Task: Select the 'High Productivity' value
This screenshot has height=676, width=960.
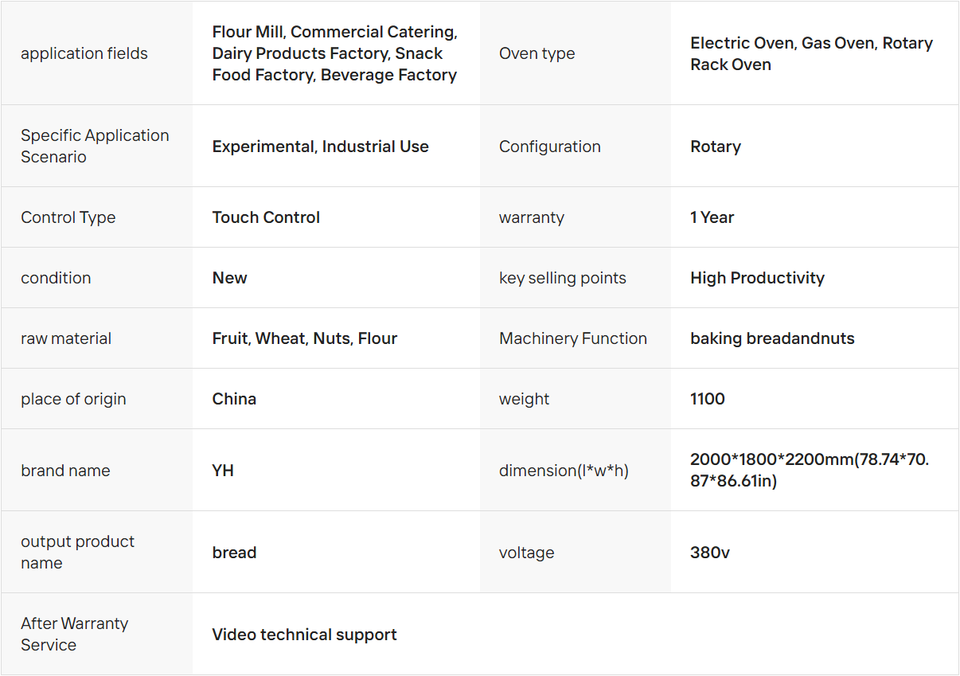Action: [757, 278]
